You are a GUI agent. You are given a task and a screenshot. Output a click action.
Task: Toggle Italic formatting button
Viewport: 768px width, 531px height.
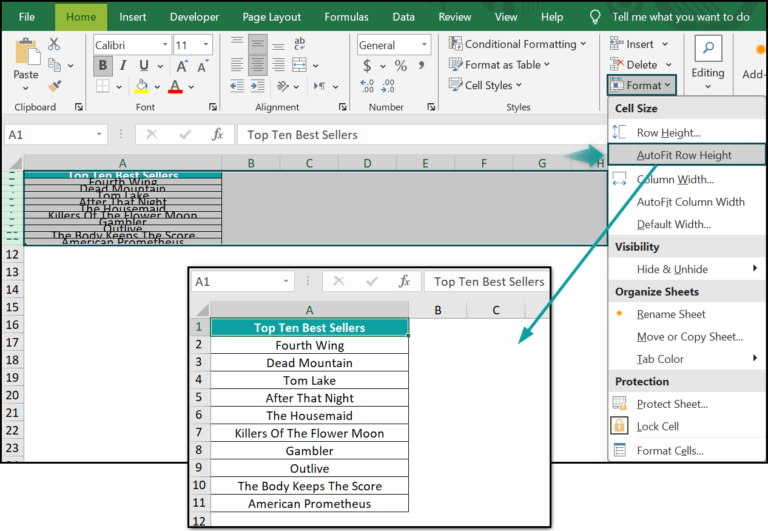(x=125, y=66)
